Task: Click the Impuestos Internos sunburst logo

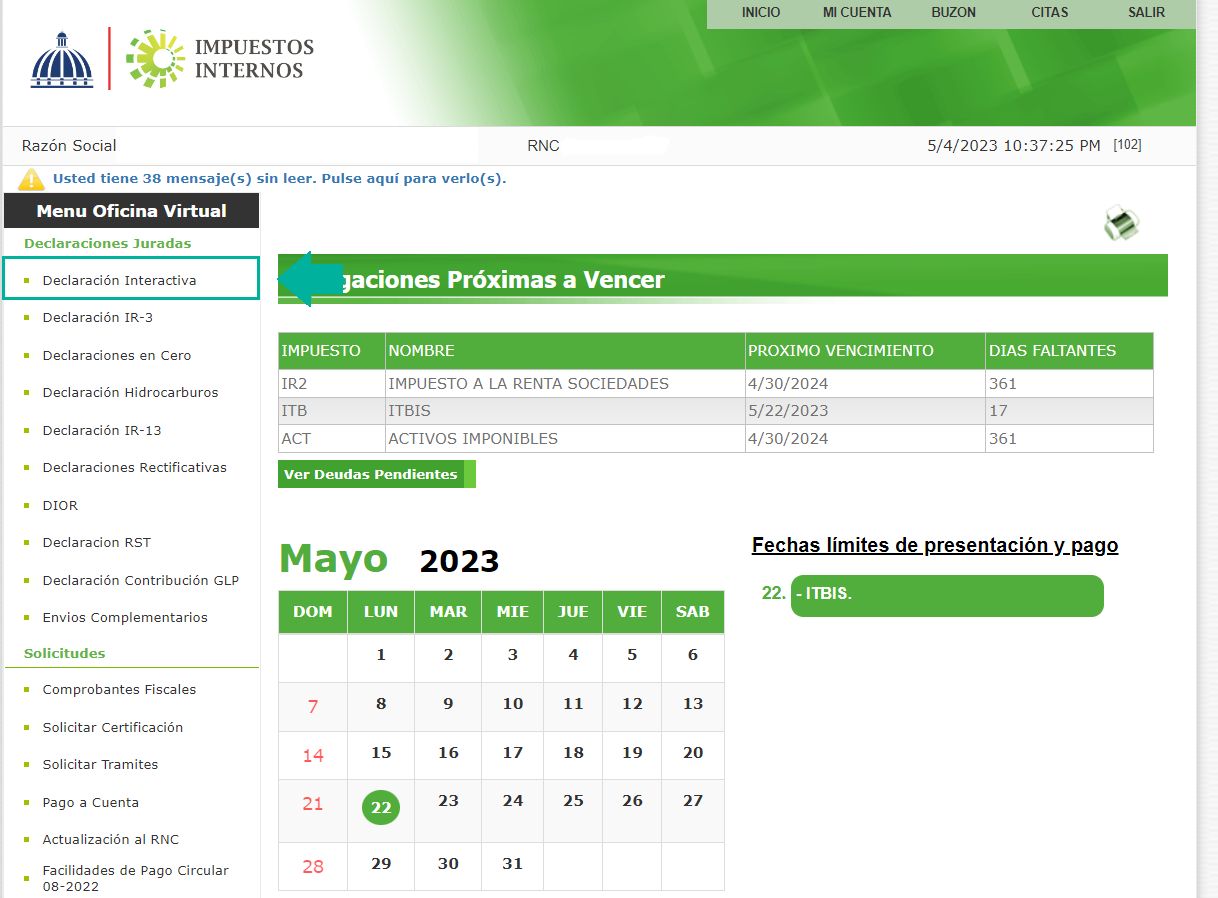Action: click(x=155, y=58)
